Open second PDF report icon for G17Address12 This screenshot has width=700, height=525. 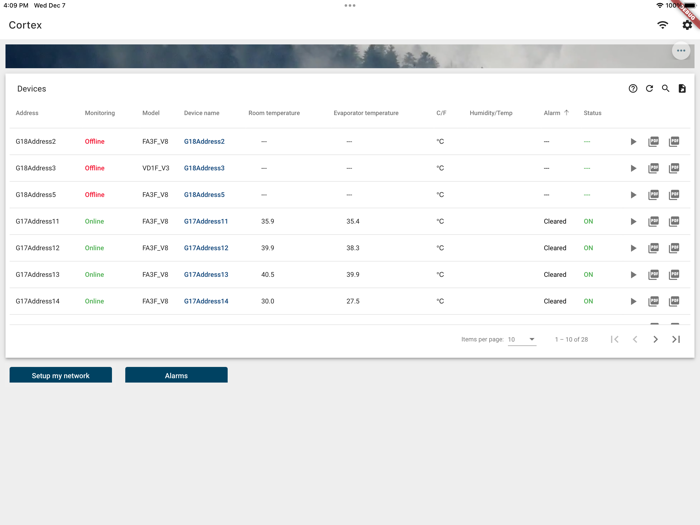(674, 248)
